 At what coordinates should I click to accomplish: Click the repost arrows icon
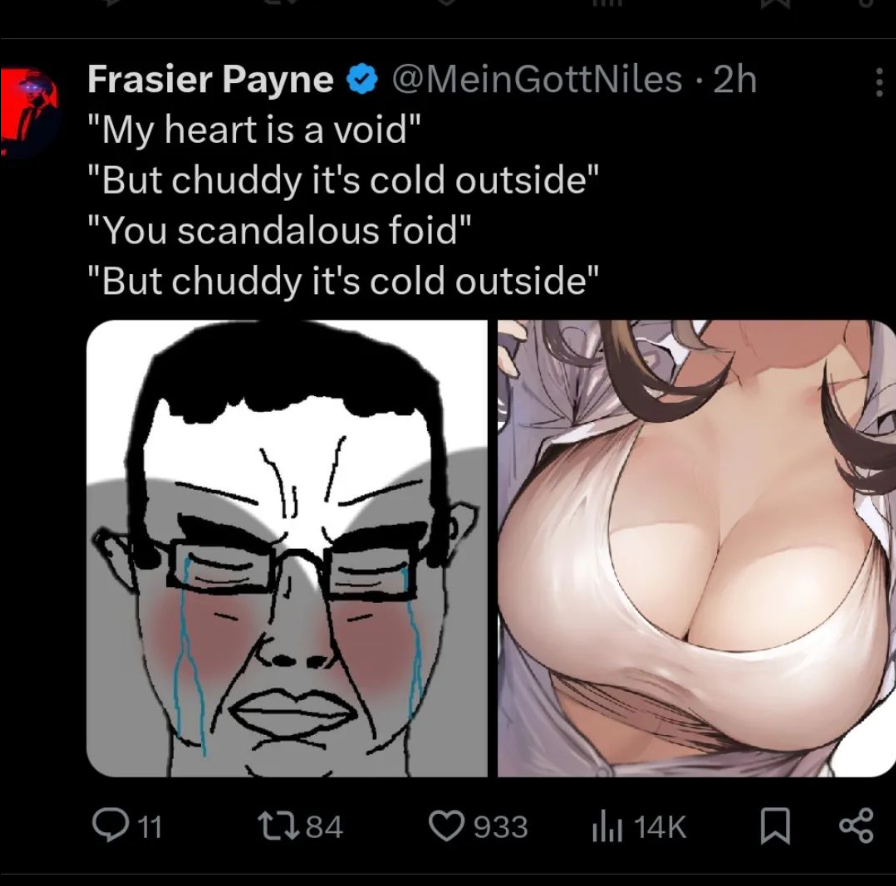click(x=278, y=827)
